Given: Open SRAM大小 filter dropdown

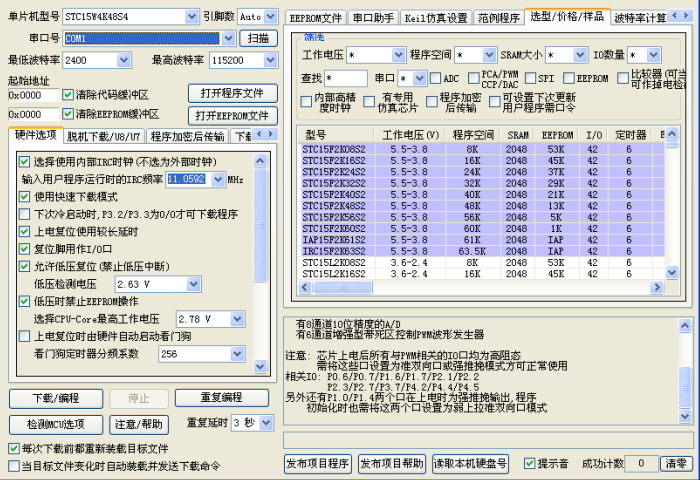Looking at the screenshot, I should click(579, 55).
